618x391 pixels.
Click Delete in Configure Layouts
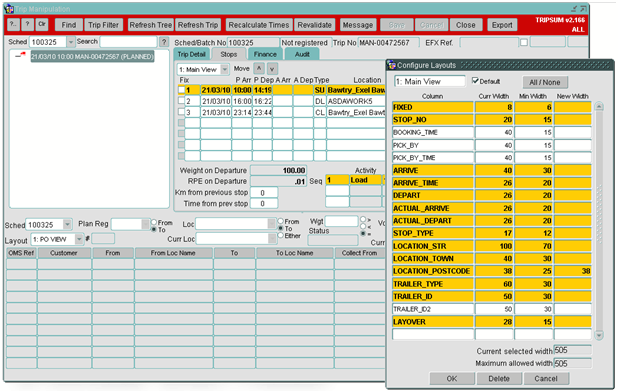pos(499,378)
